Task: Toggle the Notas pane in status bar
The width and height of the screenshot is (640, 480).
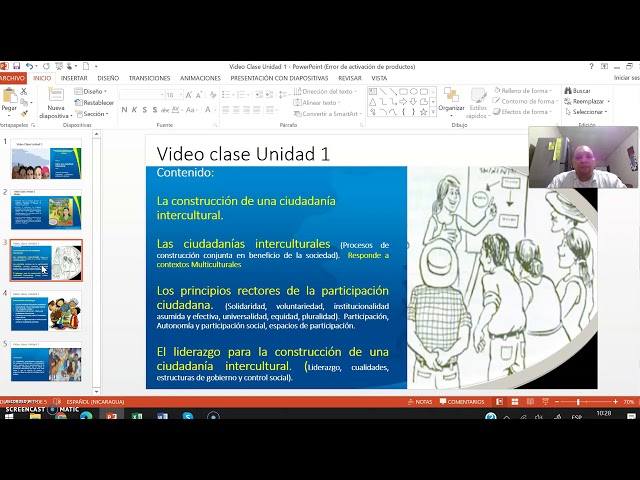Action: [420, 402]
